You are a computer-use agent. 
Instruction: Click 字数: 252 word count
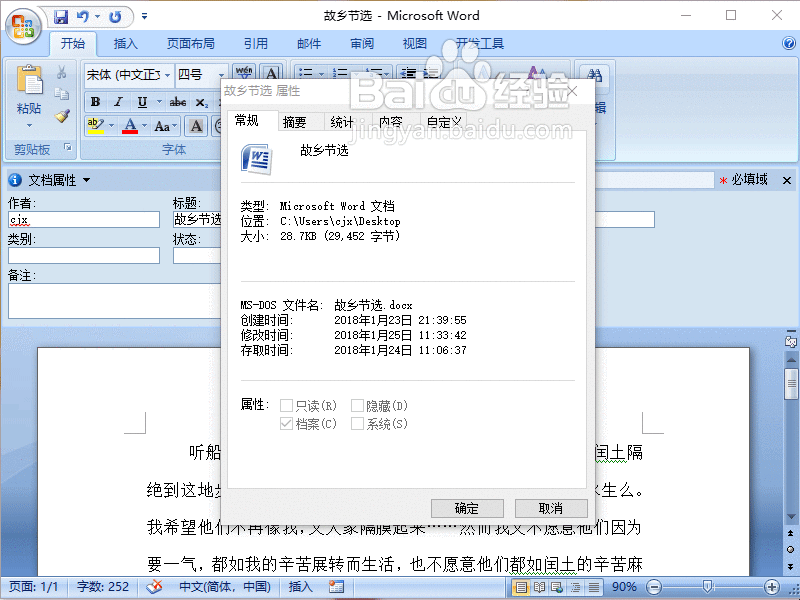[103, 587]
